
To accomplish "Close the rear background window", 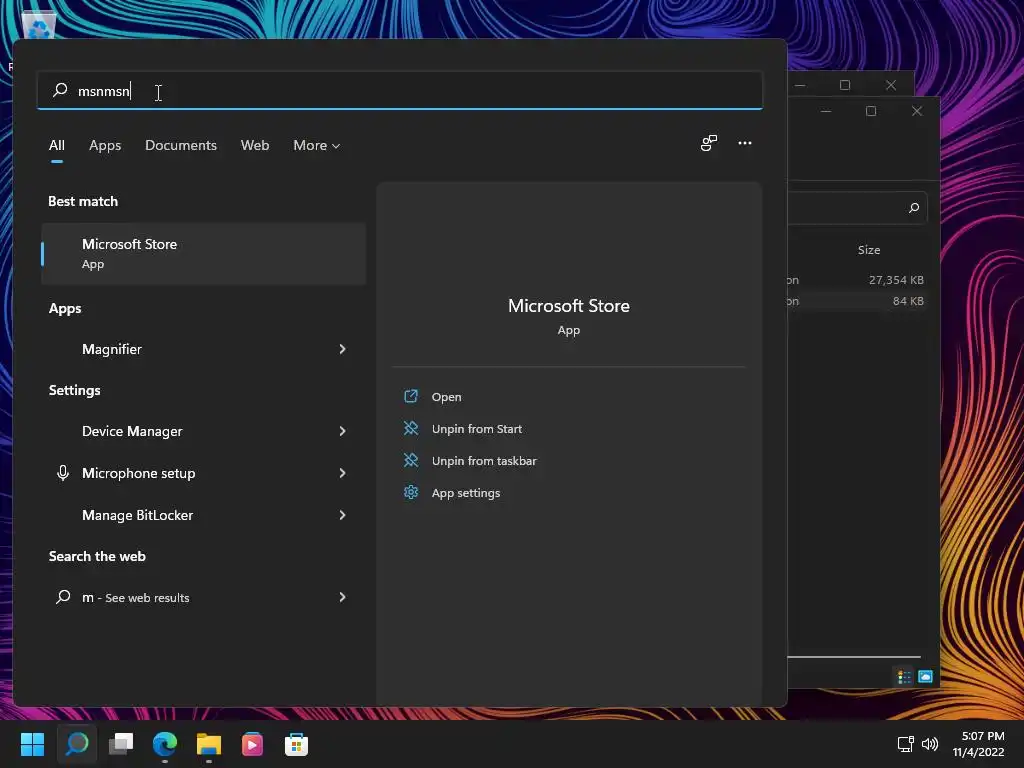I will pyautogui.click(x=891, y=86).
